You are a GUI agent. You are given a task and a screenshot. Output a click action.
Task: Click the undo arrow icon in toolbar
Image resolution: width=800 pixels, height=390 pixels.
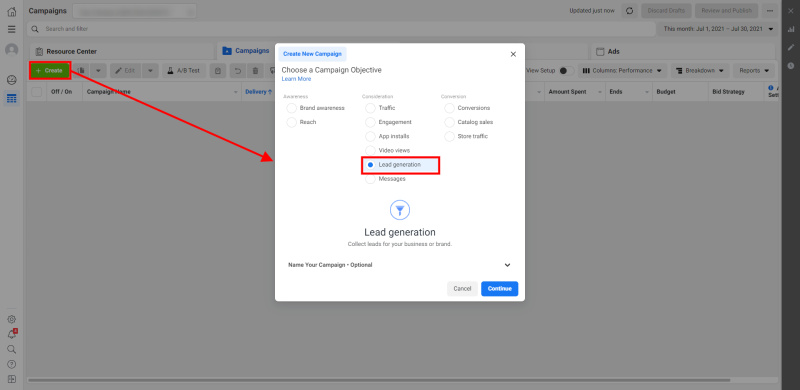click(238, 70)
